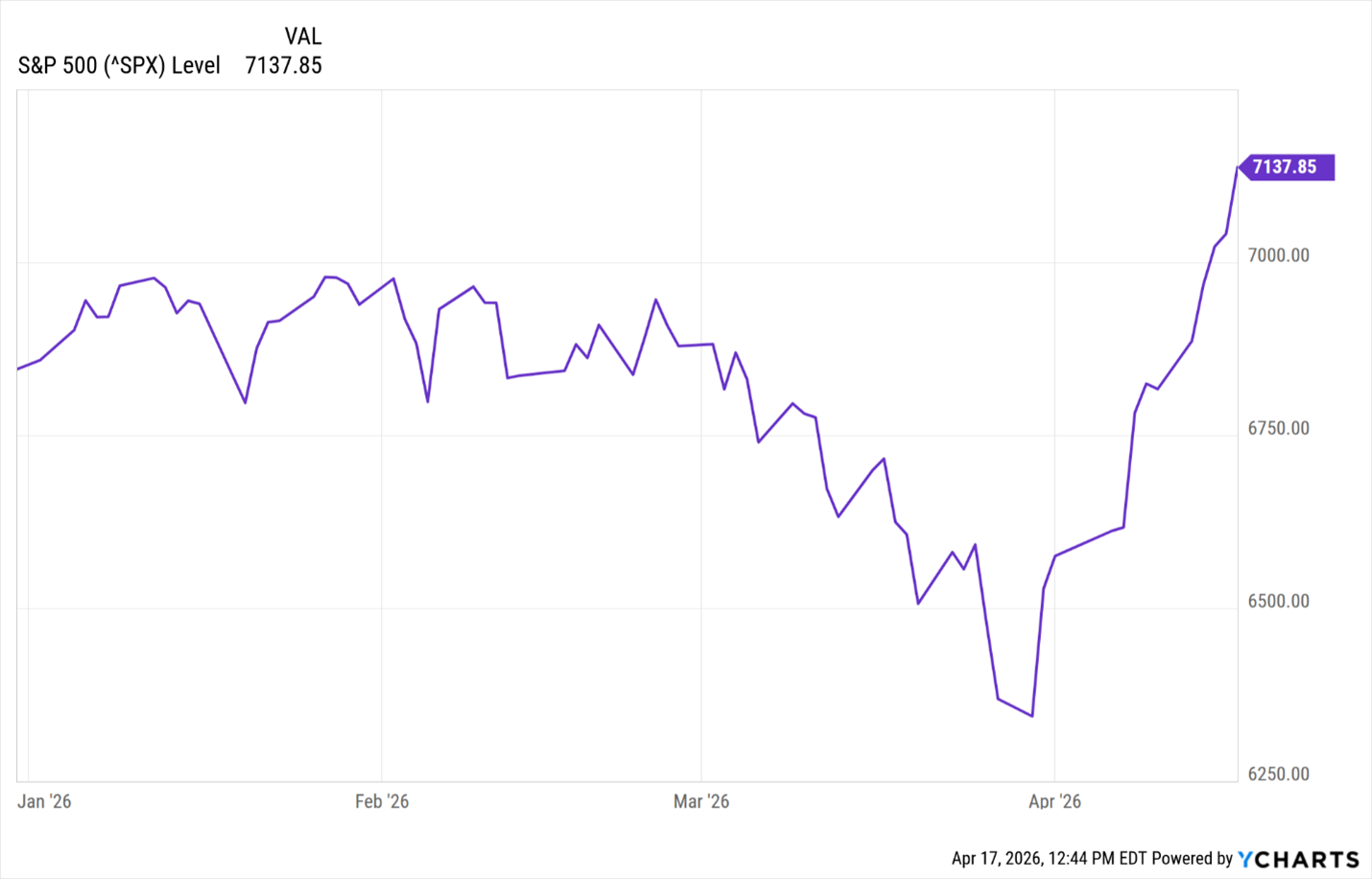This screenshot has width=1372, height=879.
Task: Click the Jan '26 x-axis label
Action: click(44, 801)
